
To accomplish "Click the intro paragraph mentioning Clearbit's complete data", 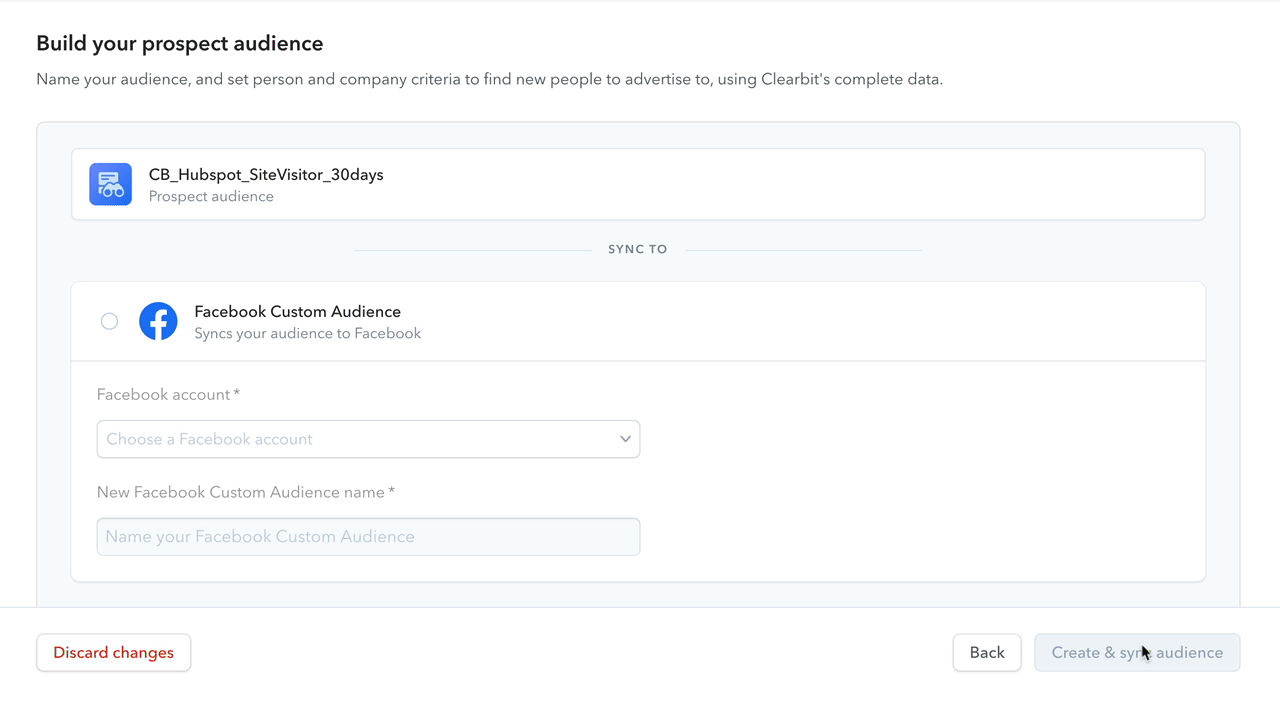I will click(489, 79).
